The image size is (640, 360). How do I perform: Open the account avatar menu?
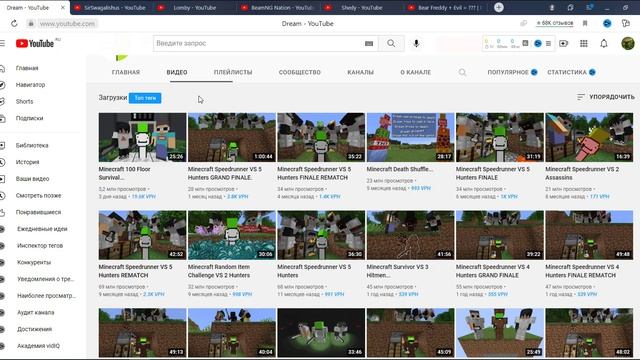[x=627, y=43]
